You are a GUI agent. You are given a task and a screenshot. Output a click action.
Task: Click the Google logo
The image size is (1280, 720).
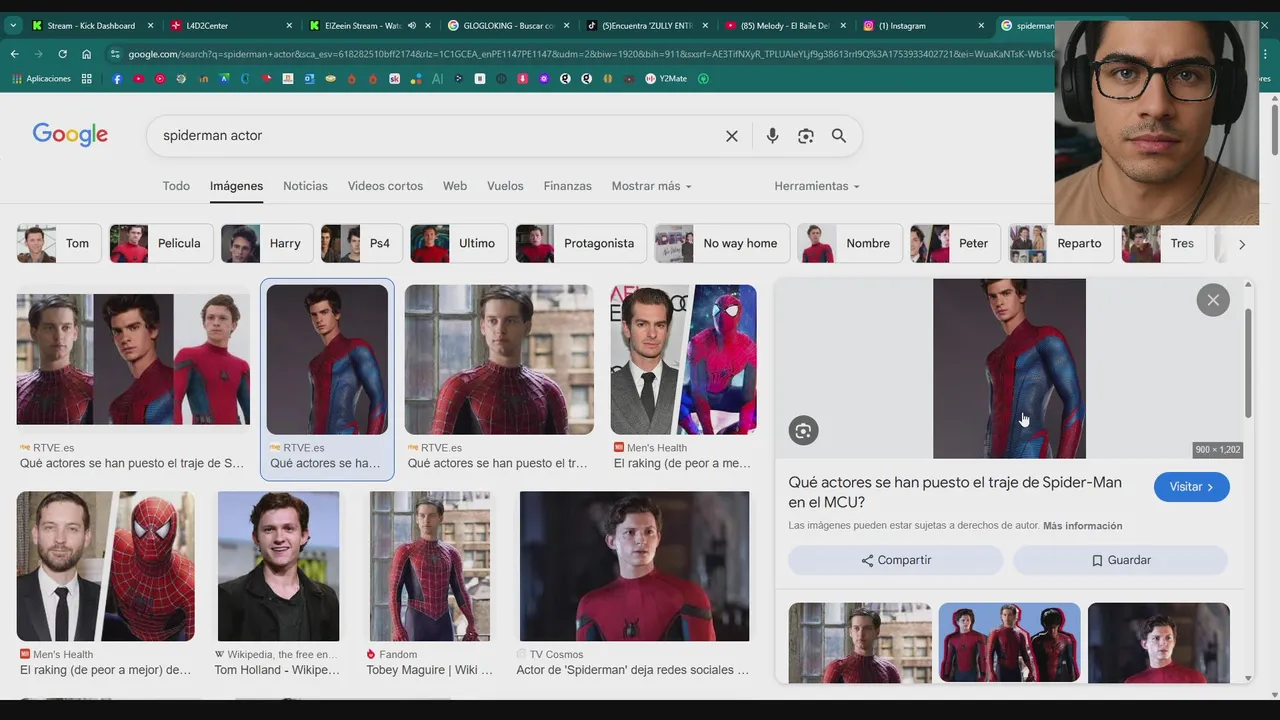[x=70, y=135]
